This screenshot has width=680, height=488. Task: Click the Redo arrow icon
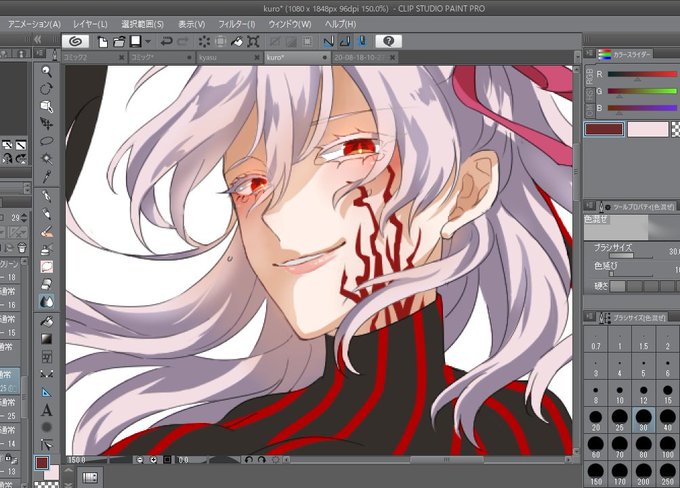point(183,42)
